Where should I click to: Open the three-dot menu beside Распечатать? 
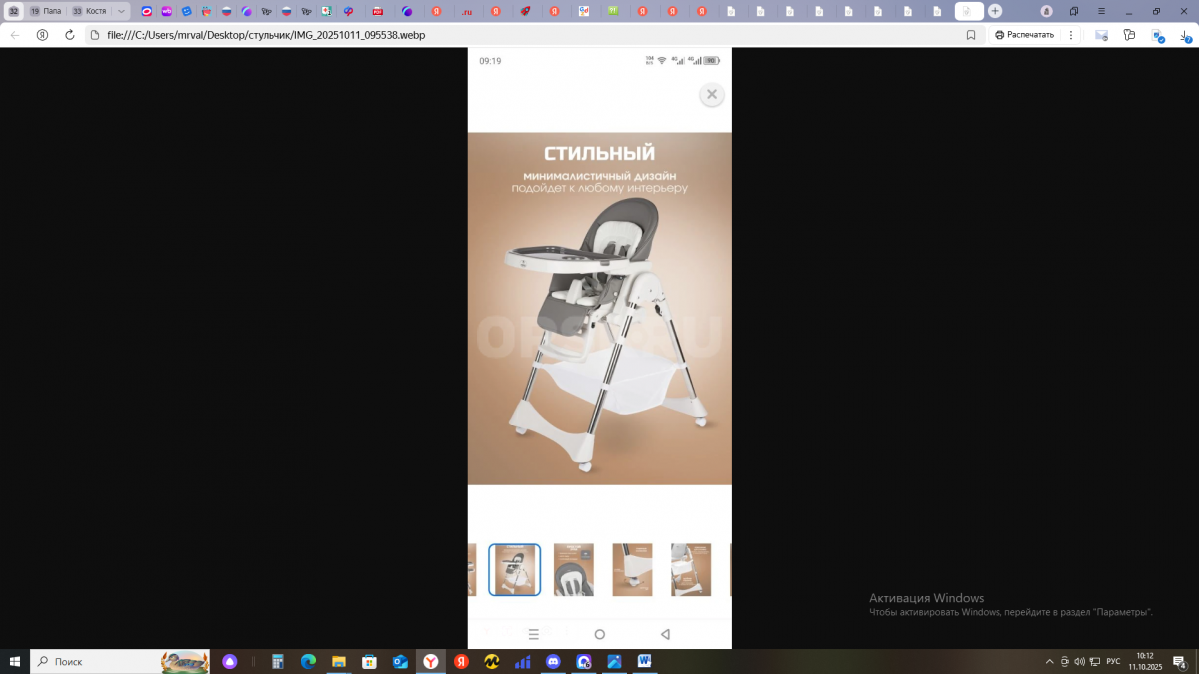(x=1071, y=34)
